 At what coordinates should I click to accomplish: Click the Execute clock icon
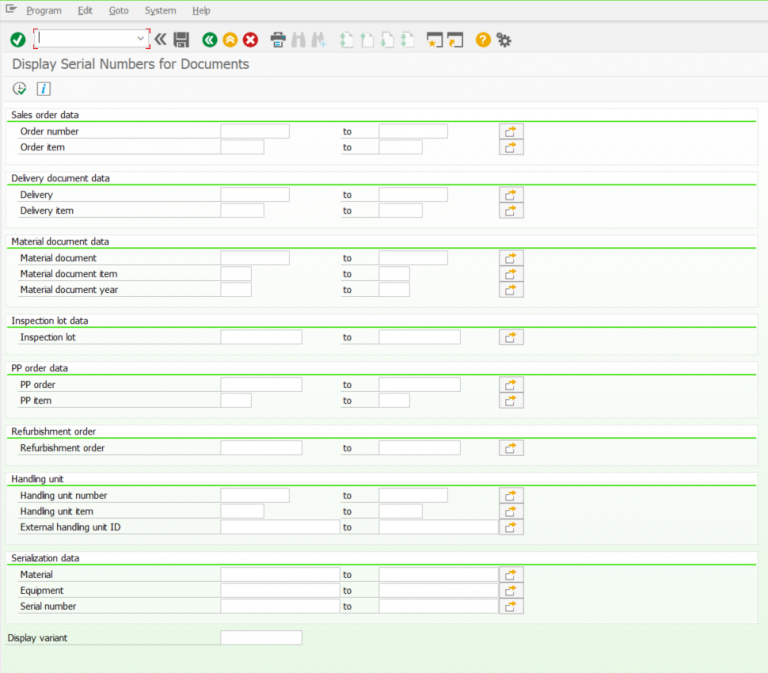click(19, 89)
